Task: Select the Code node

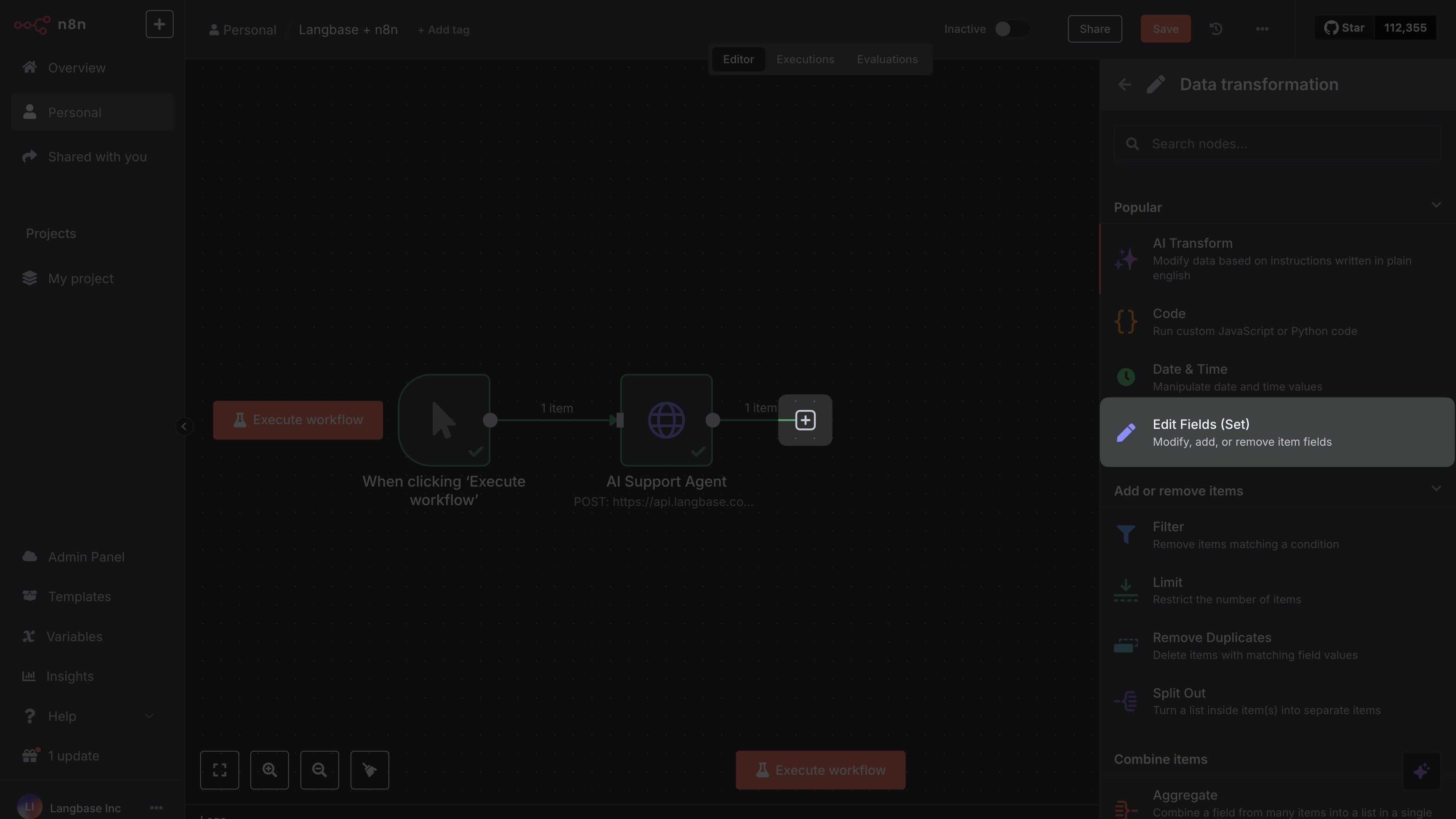Action: 1277,321
